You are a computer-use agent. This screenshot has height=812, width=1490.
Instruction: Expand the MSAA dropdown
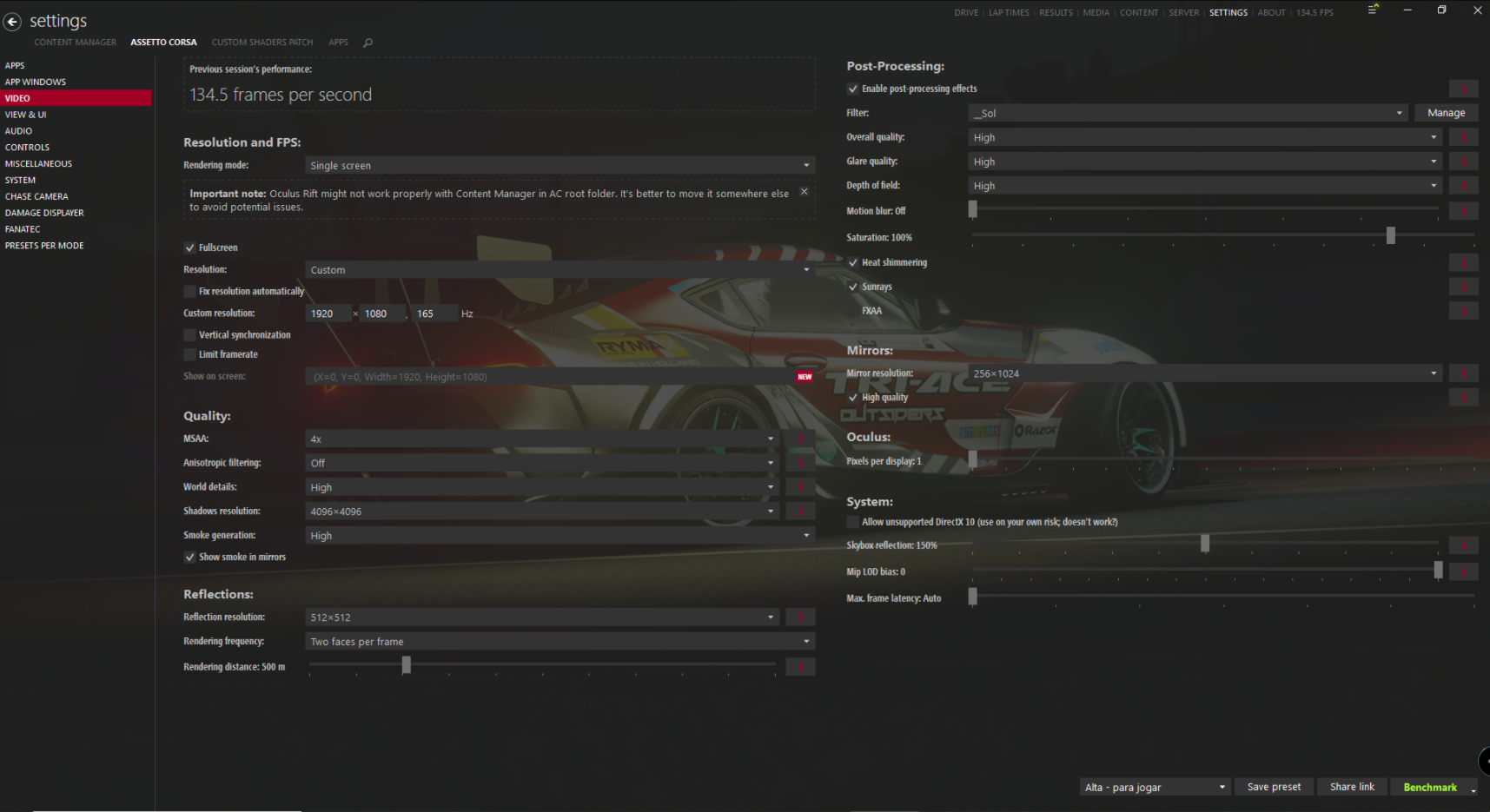tap(542, 439)
